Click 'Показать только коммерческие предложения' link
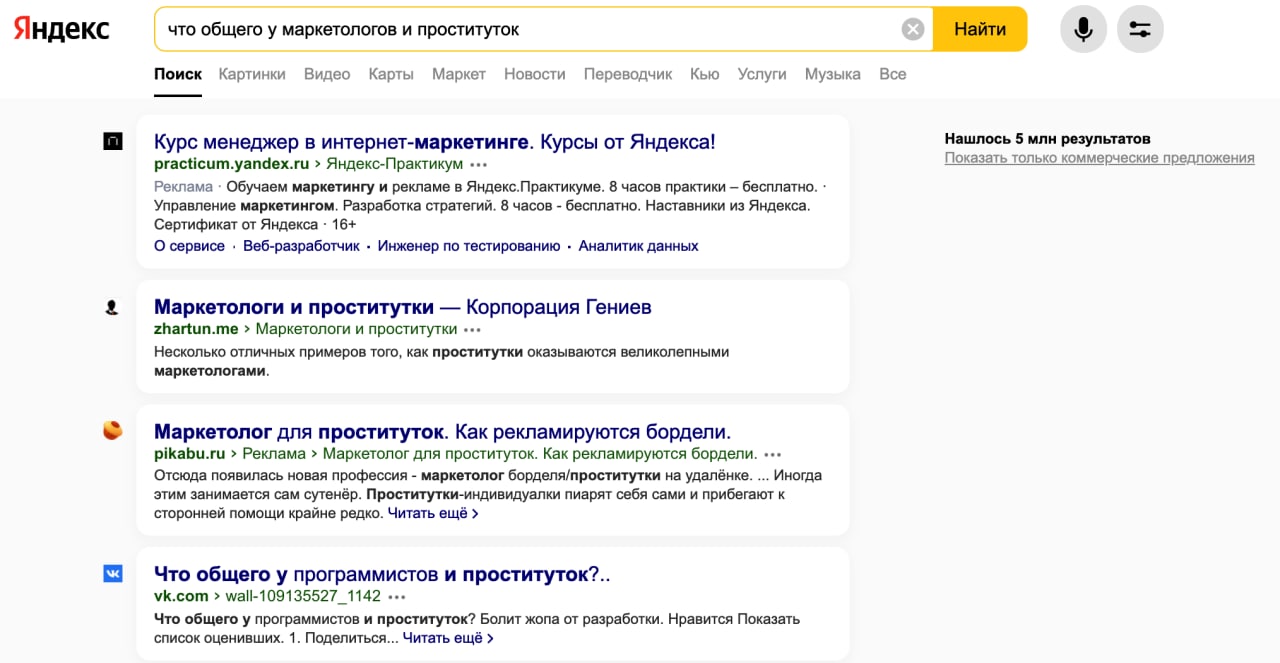1280x663 pixels. pos(1099,158)
